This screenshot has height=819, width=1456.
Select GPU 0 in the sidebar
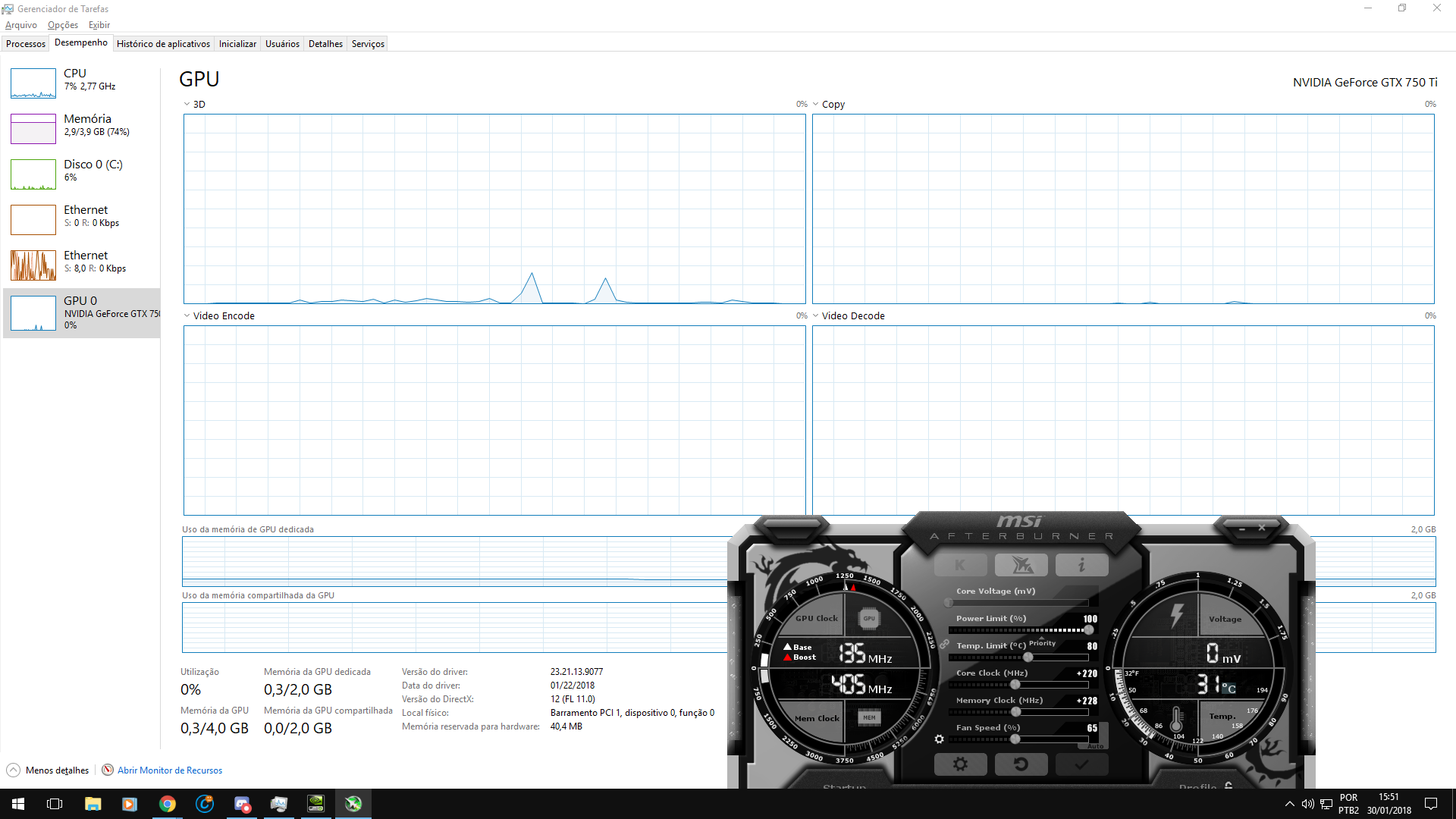[x=82, y=312]
